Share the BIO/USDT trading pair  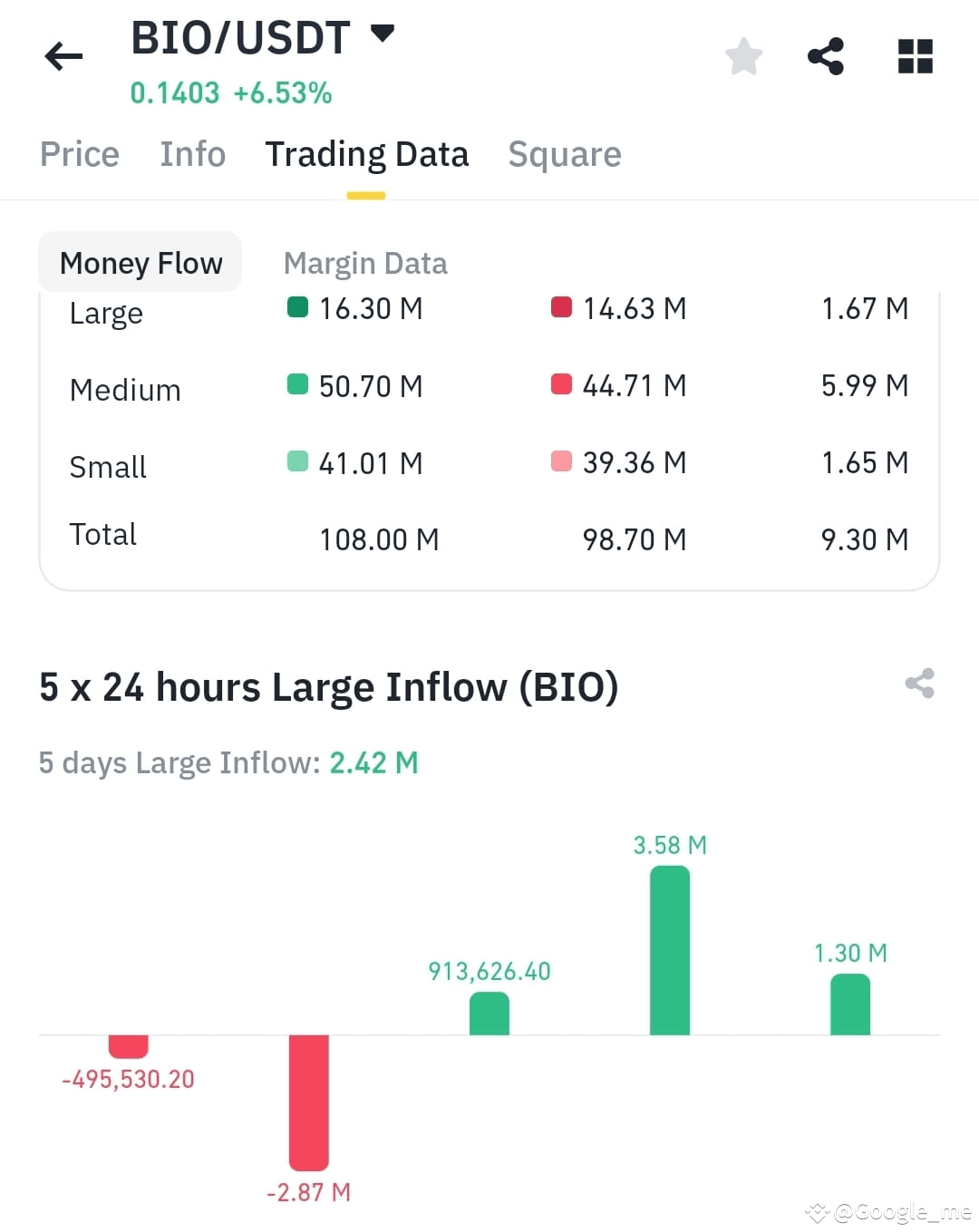(x=826, y=55)
